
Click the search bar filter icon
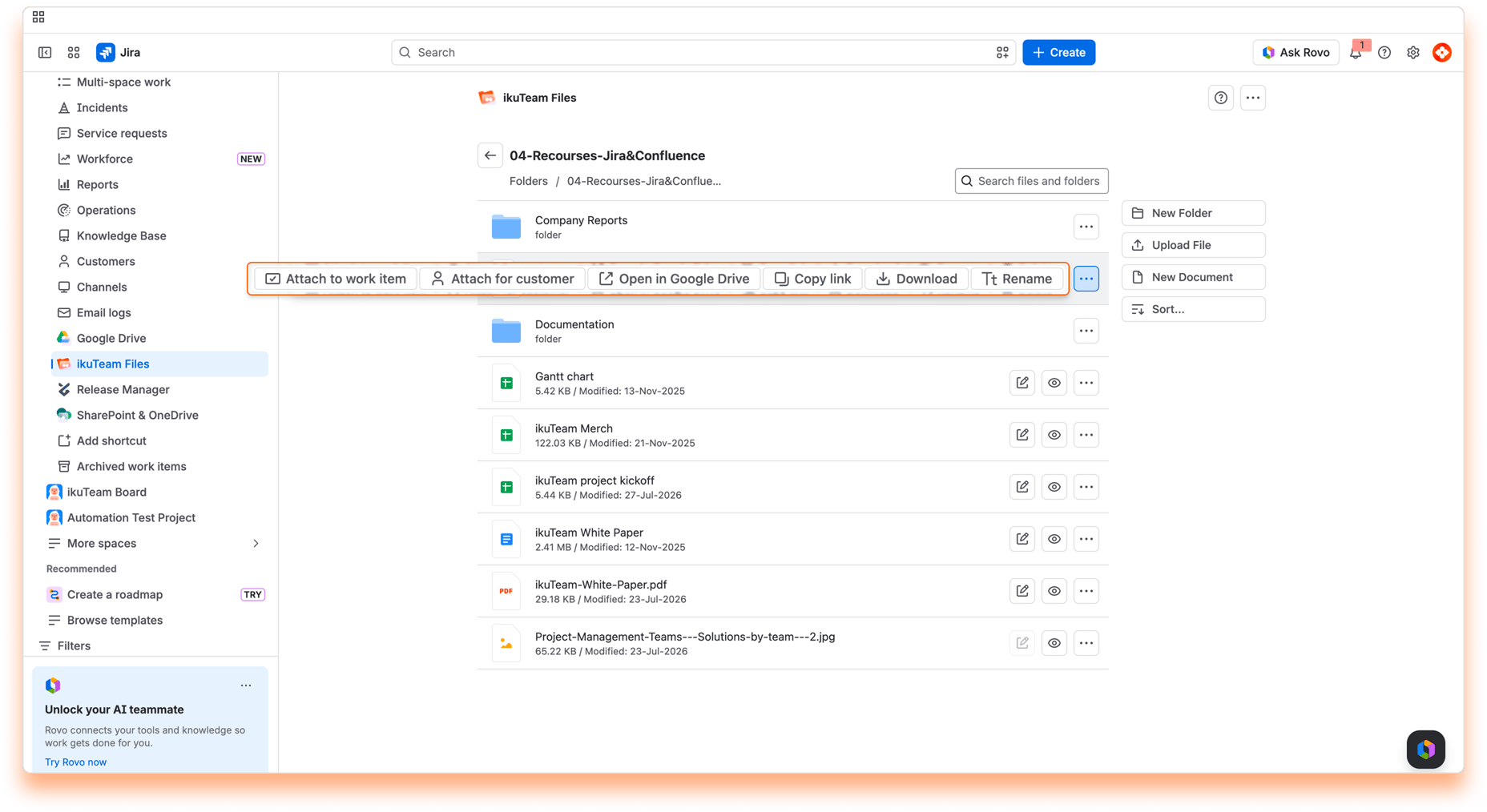1002,52
